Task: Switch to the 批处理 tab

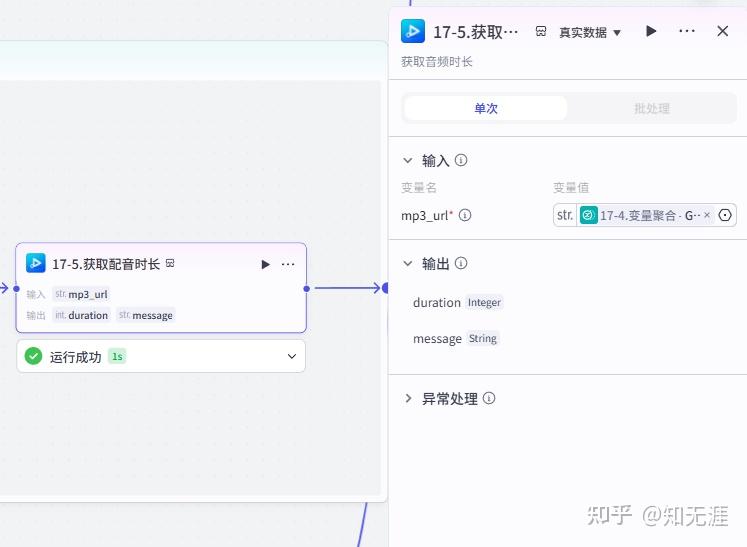Action: 652,108
